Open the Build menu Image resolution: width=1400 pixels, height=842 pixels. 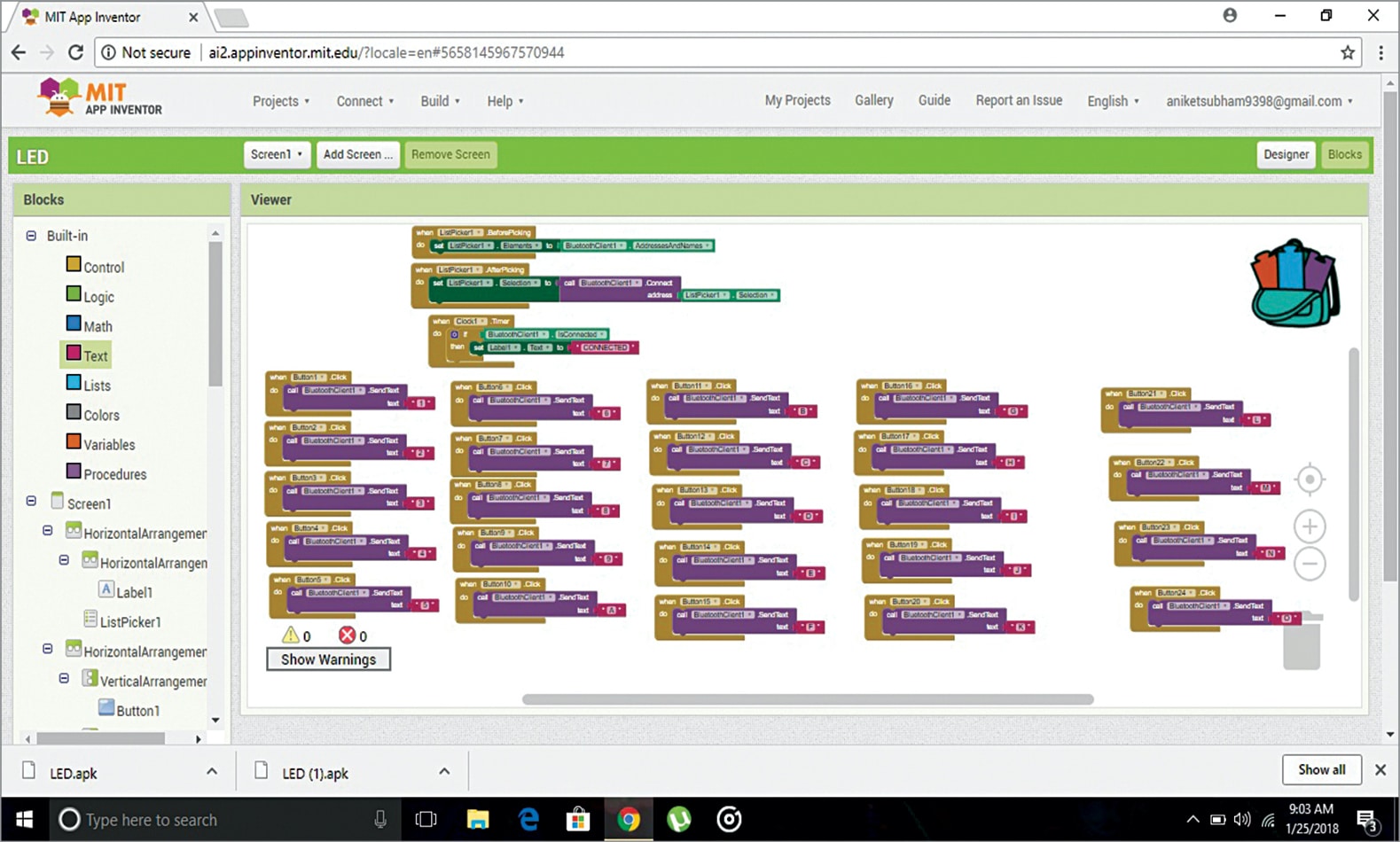click(x=440, y=101)
